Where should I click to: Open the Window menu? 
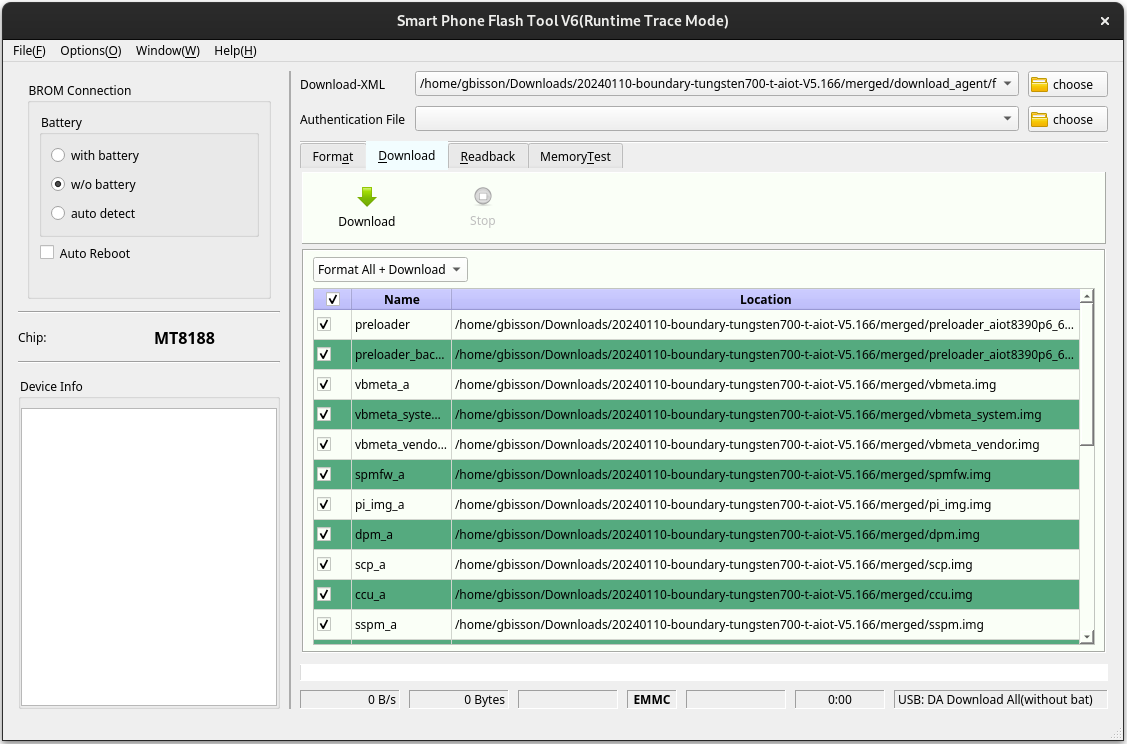pos(167,50)
